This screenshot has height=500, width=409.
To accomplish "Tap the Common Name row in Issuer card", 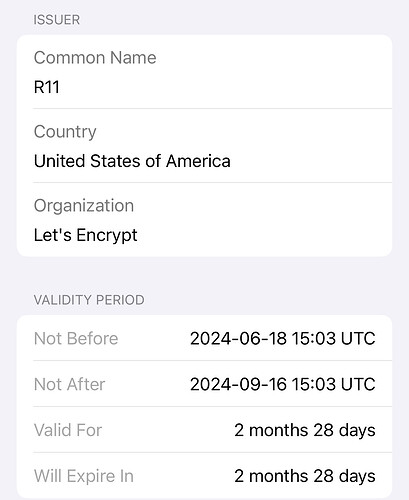I will click(x=204, y=72).
